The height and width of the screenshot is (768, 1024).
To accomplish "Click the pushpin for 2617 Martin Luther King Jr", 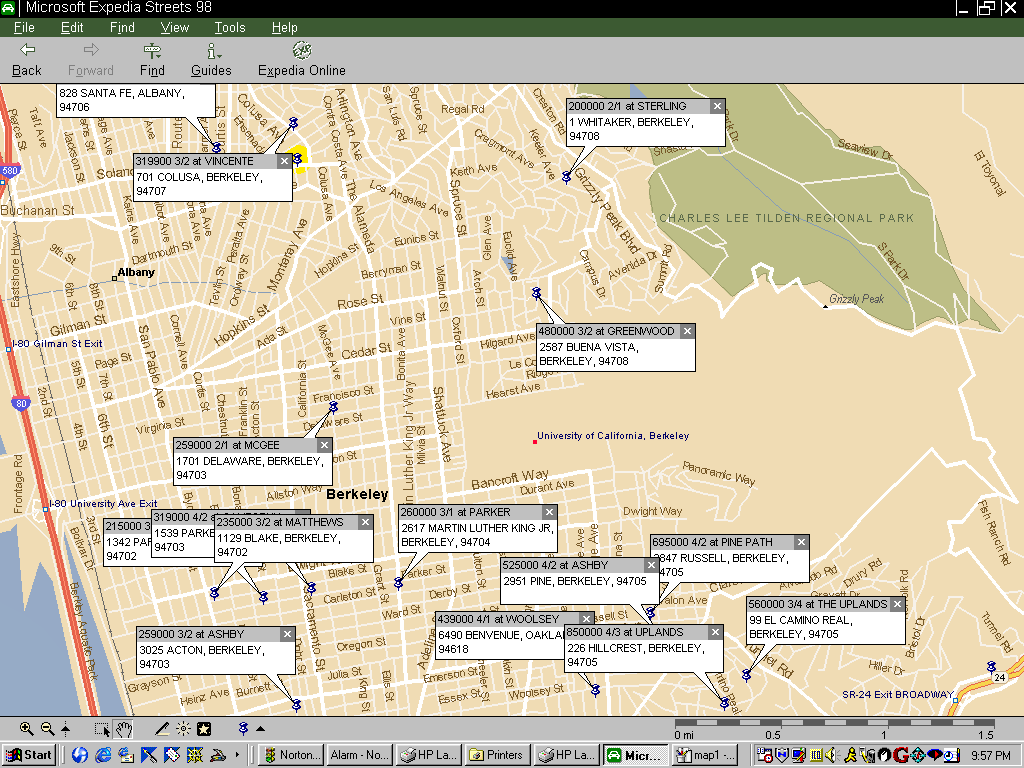I will pyautogui.click(x=398, y=583).
